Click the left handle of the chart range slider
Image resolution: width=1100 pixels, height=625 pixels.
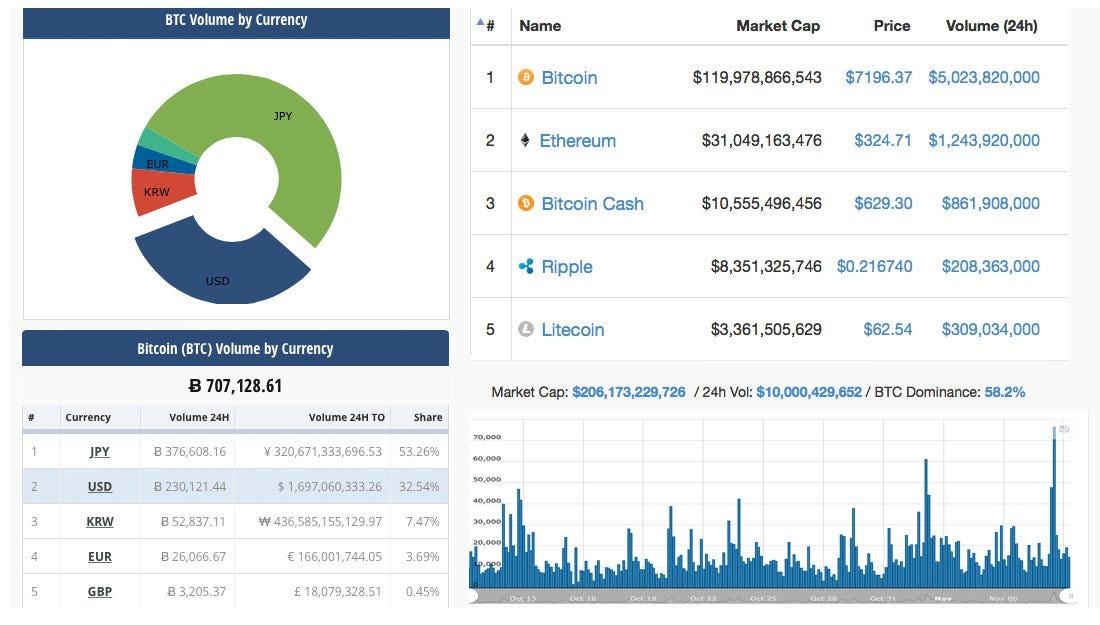(x=474, y=596)
